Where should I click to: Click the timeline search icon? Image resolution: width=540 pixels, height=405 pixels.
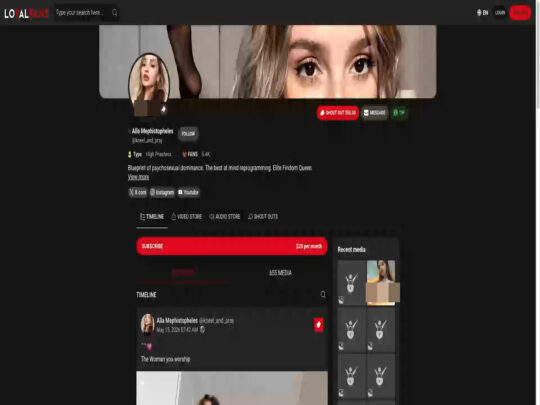point(323,294)
